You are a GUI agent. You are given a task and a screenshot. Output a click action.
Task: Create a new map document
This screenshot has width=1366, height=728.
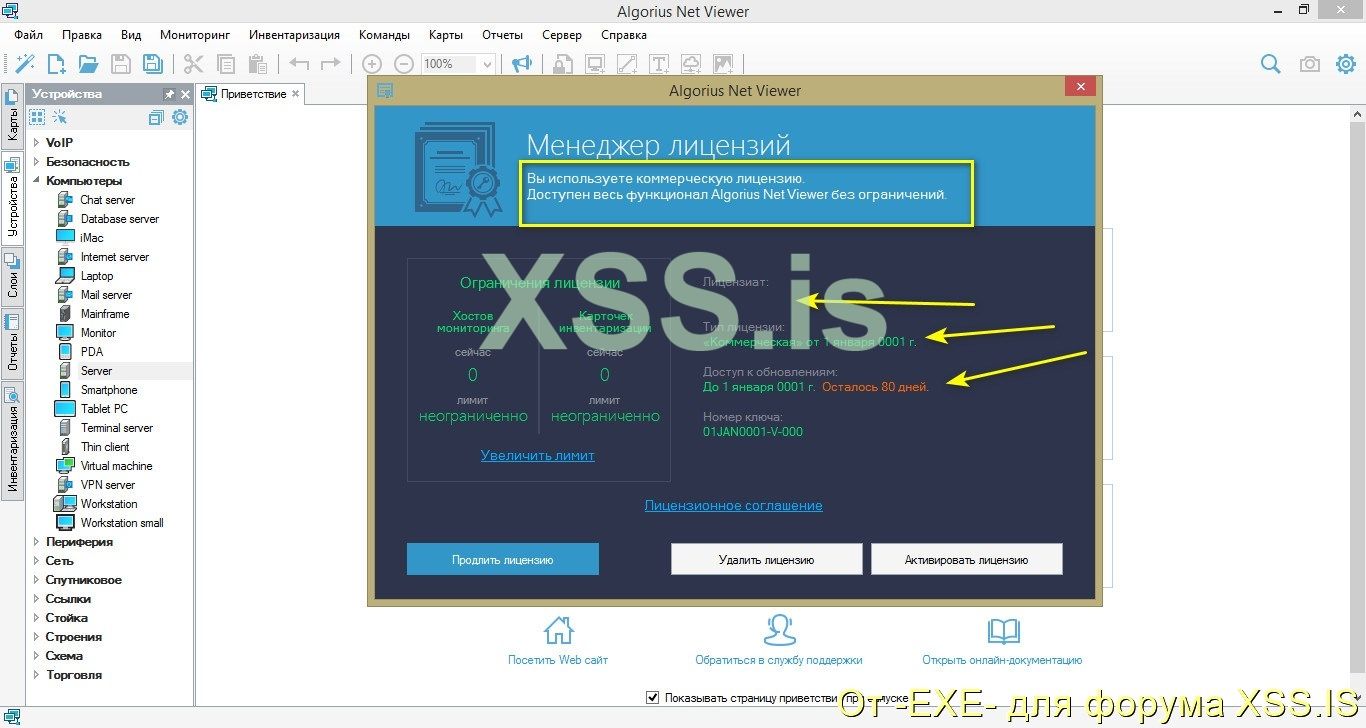coord(57,64)
